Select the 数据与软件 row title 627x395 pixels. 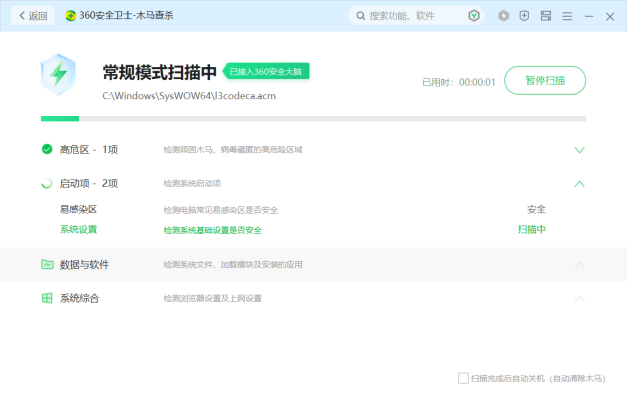(x=84, y=265)
